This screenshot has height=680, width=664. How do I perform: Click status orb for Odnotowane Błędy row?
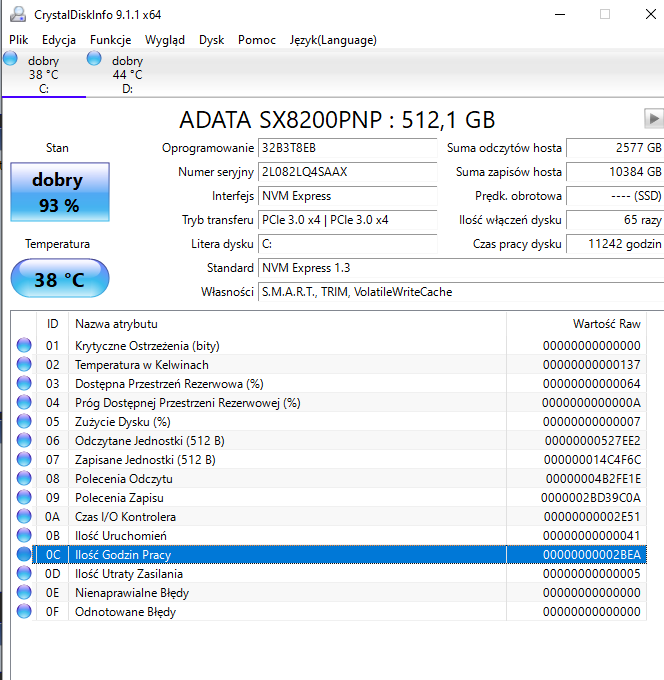24,612
